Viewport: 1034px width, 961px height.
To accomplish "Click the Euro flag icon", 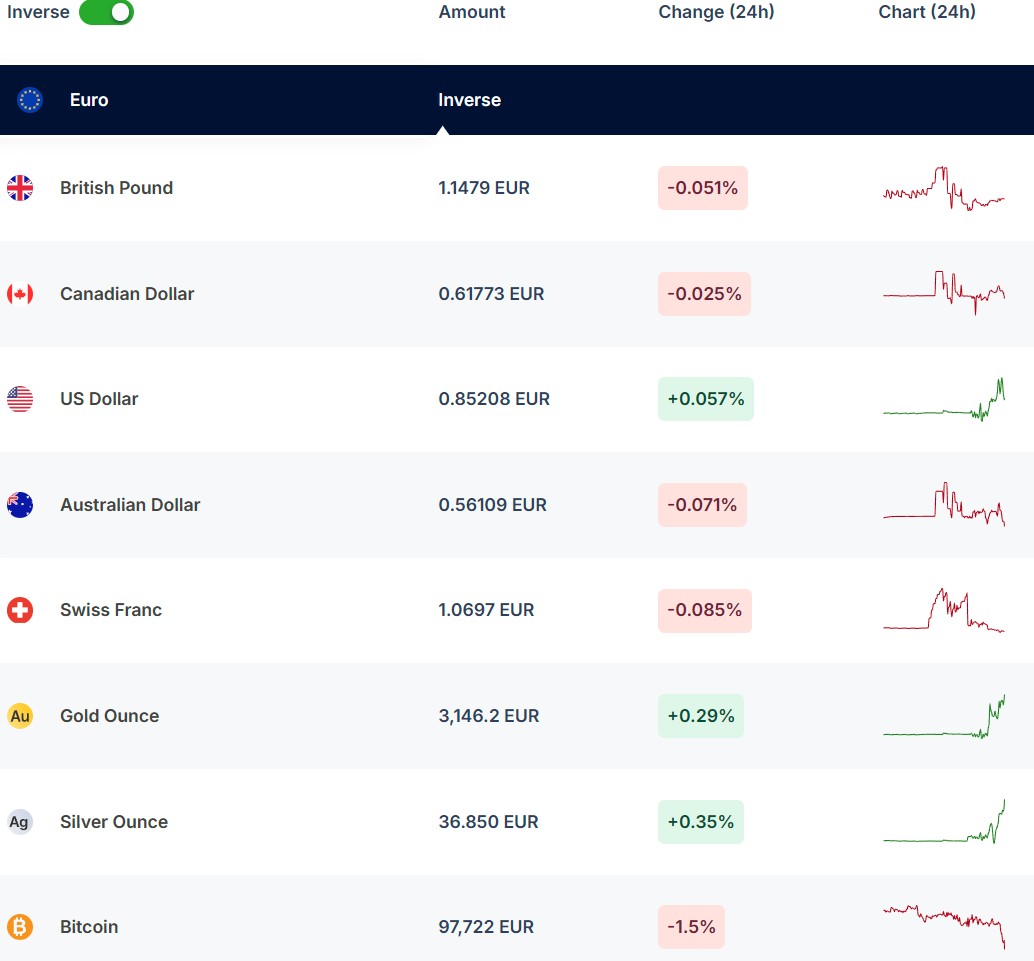I will pos(30,100).
